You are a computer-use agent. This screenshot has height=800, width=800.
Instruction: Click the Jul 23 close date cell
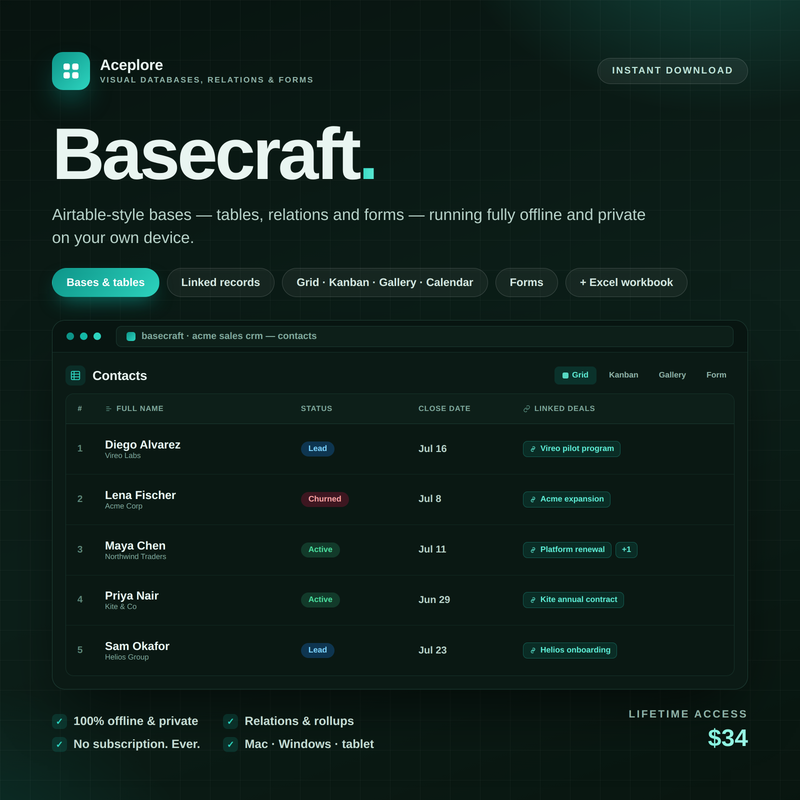(433, 651)
